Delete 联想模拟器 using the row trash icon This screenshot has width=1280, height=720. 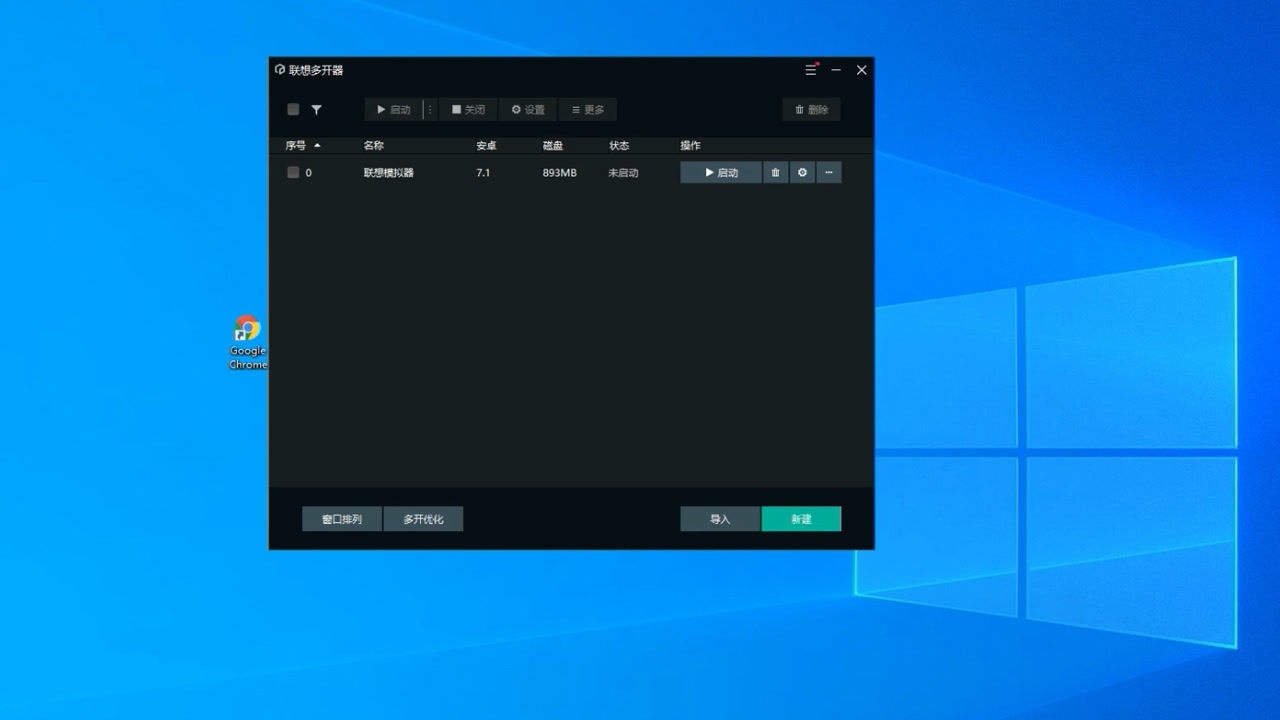click(x=775, y=173)
